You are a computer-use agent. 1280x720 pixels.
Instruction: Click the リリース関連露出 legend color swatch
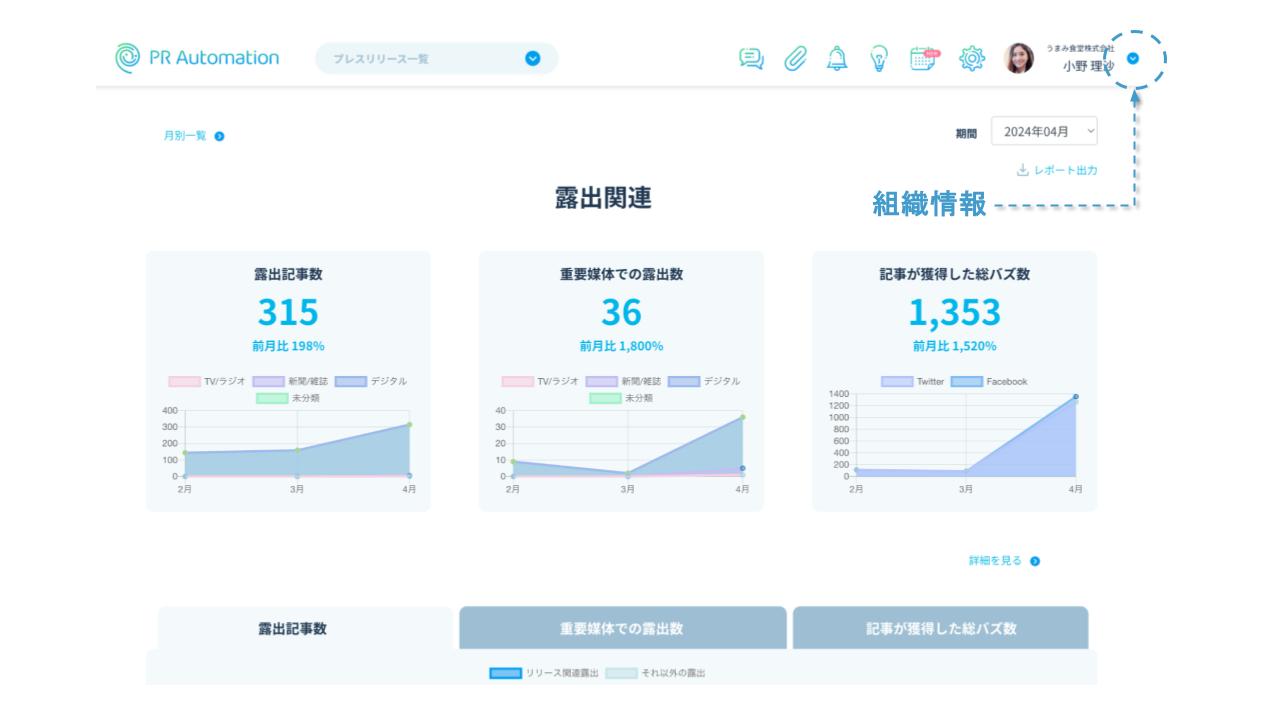505,674
